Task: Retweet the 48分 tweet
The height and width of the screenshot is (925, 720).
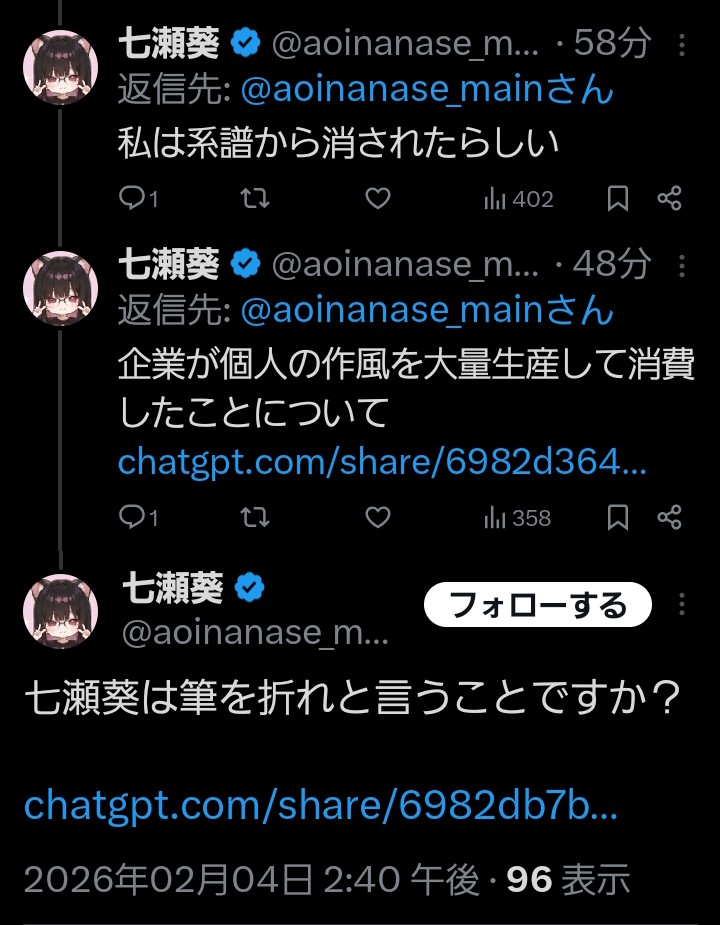Action: 256,517
